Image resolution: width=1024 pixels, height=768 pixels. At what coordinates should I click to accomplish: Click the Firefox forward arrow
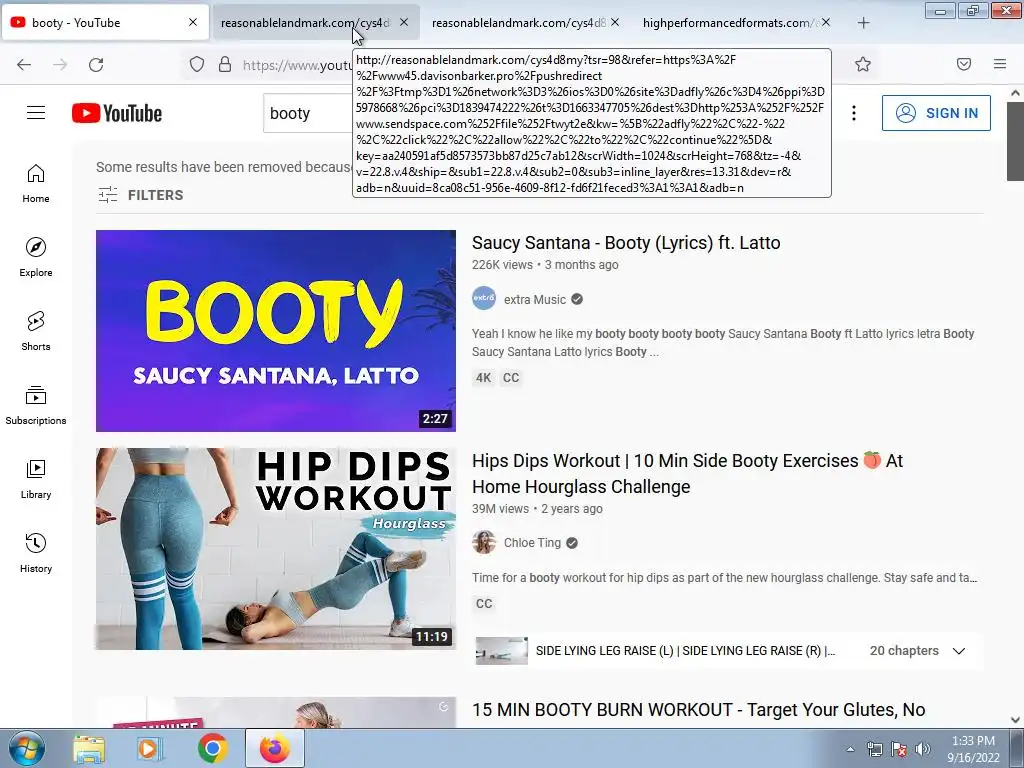point(60,64)
